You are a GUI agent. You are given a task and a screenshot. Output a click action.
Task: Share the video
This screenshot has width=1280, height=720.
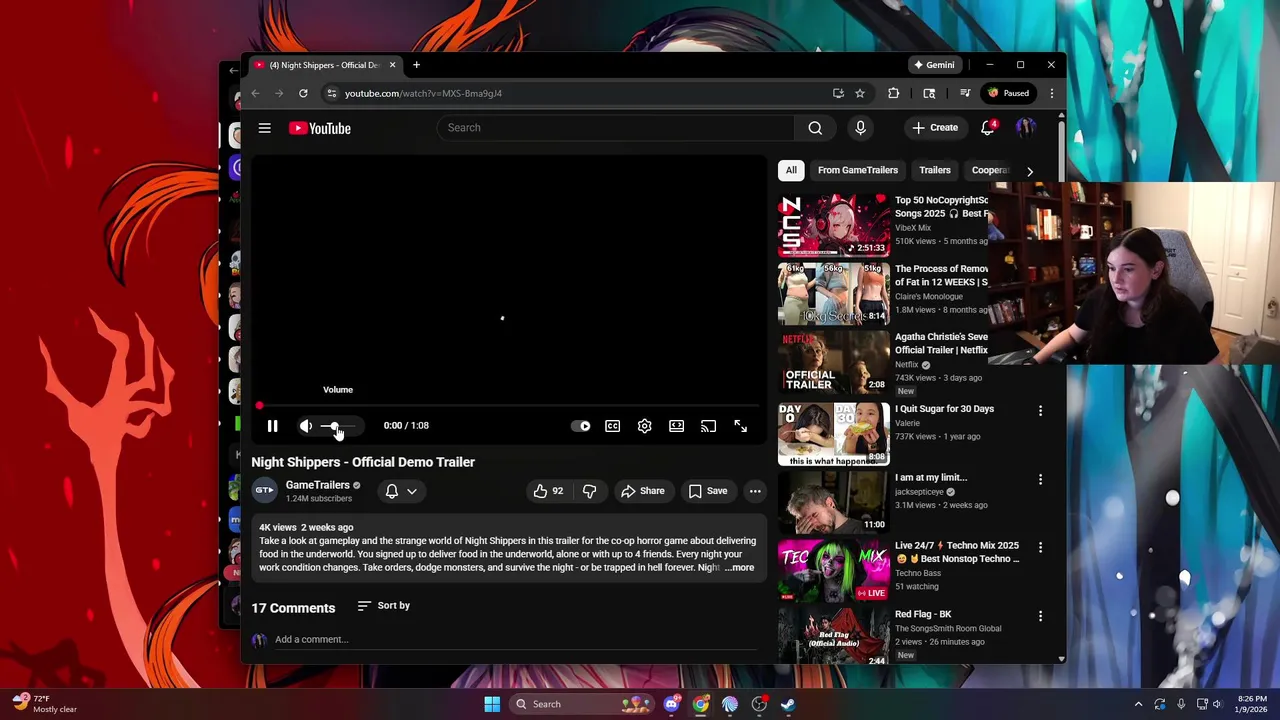click(x=642, y=491)
